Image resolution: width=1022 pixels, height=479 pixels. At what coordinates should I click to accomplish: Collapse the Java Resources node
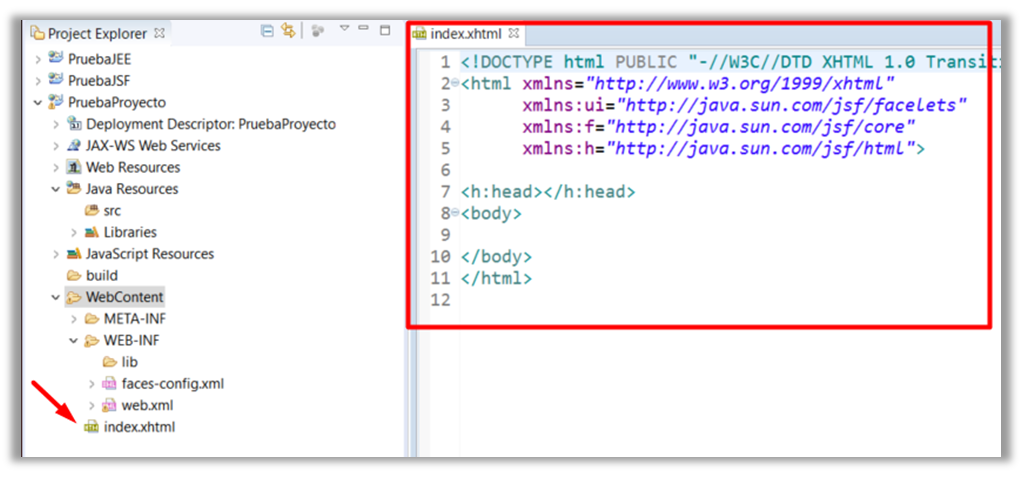[x=56, y=189]
